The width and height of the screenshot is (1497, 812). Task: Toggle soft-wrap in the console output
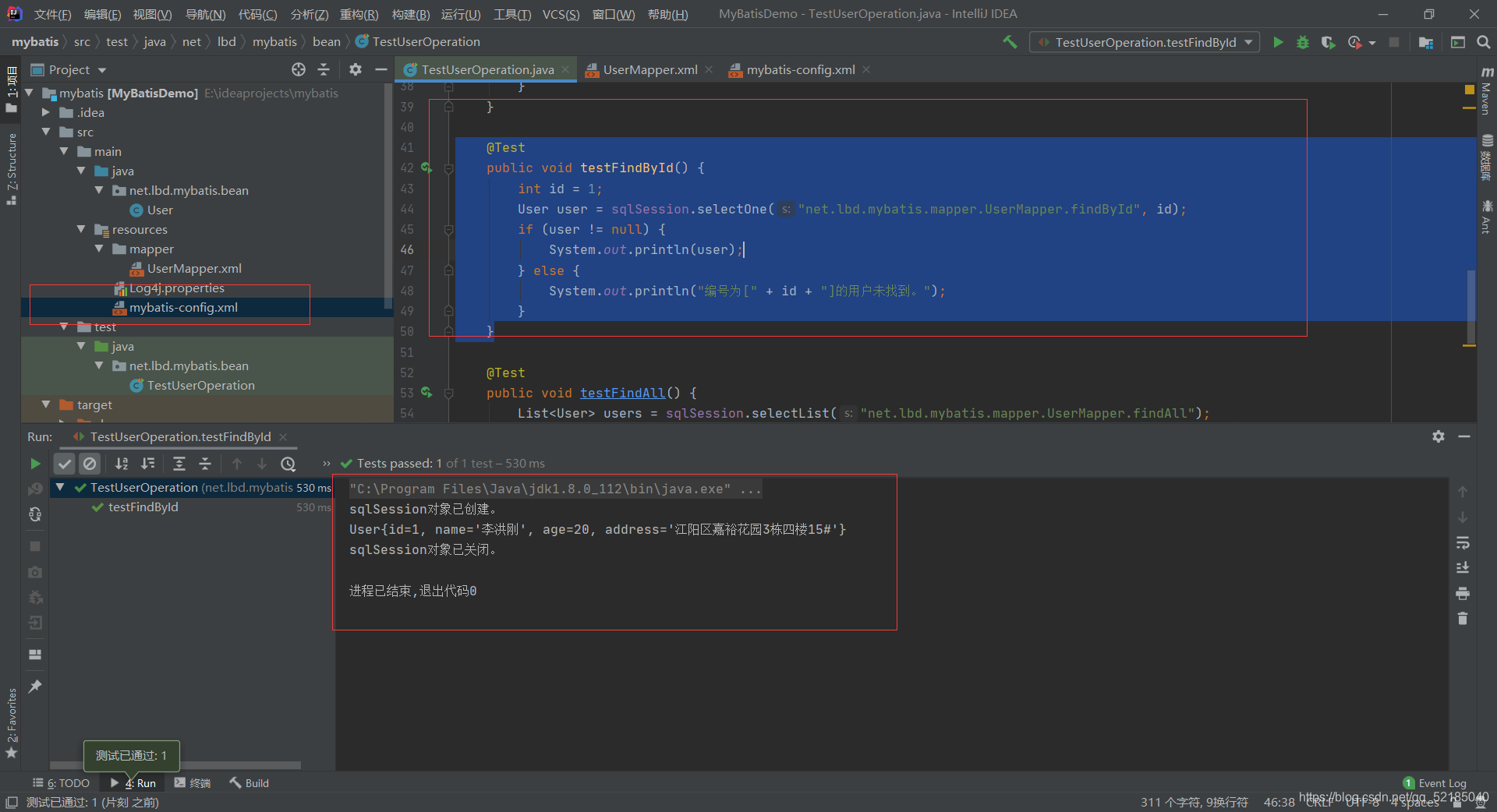(x=1463, y=542)
